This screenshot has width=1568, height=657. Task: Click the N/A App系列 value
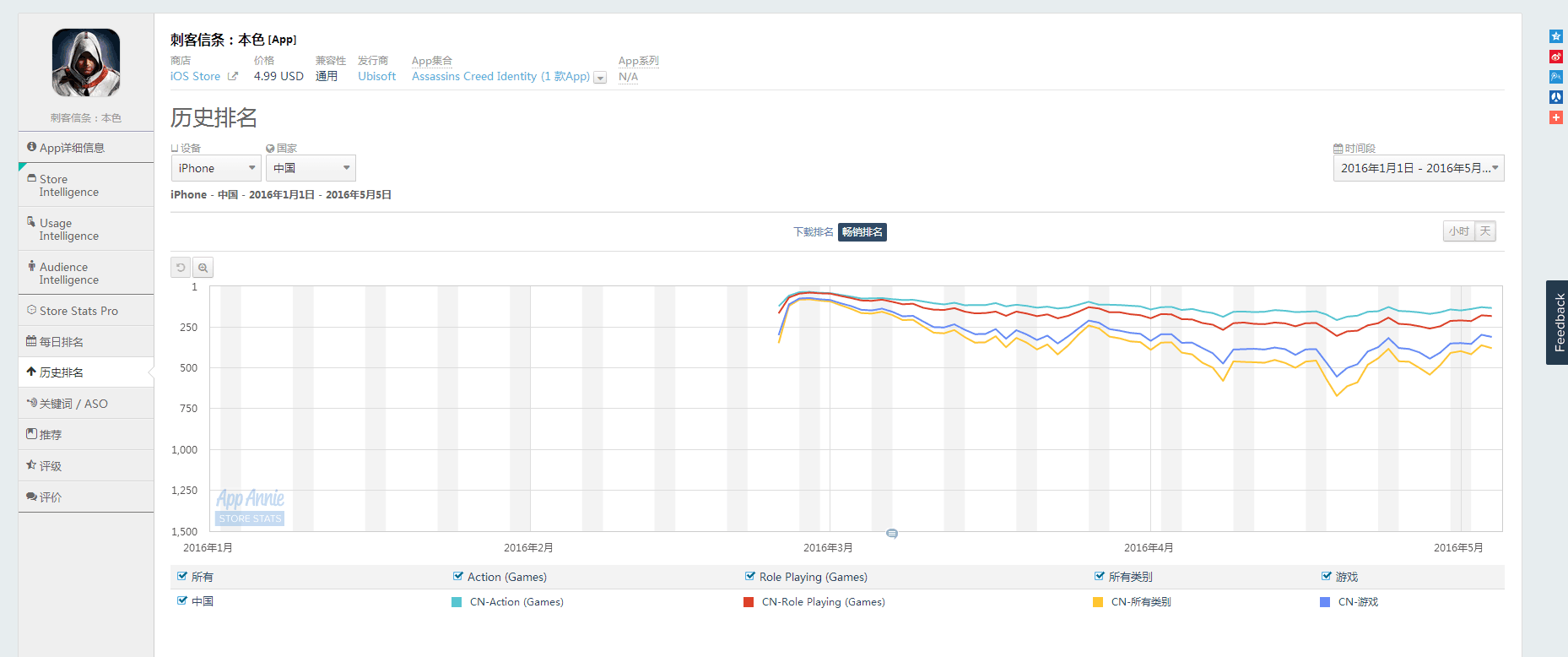(x=628, y=77)
